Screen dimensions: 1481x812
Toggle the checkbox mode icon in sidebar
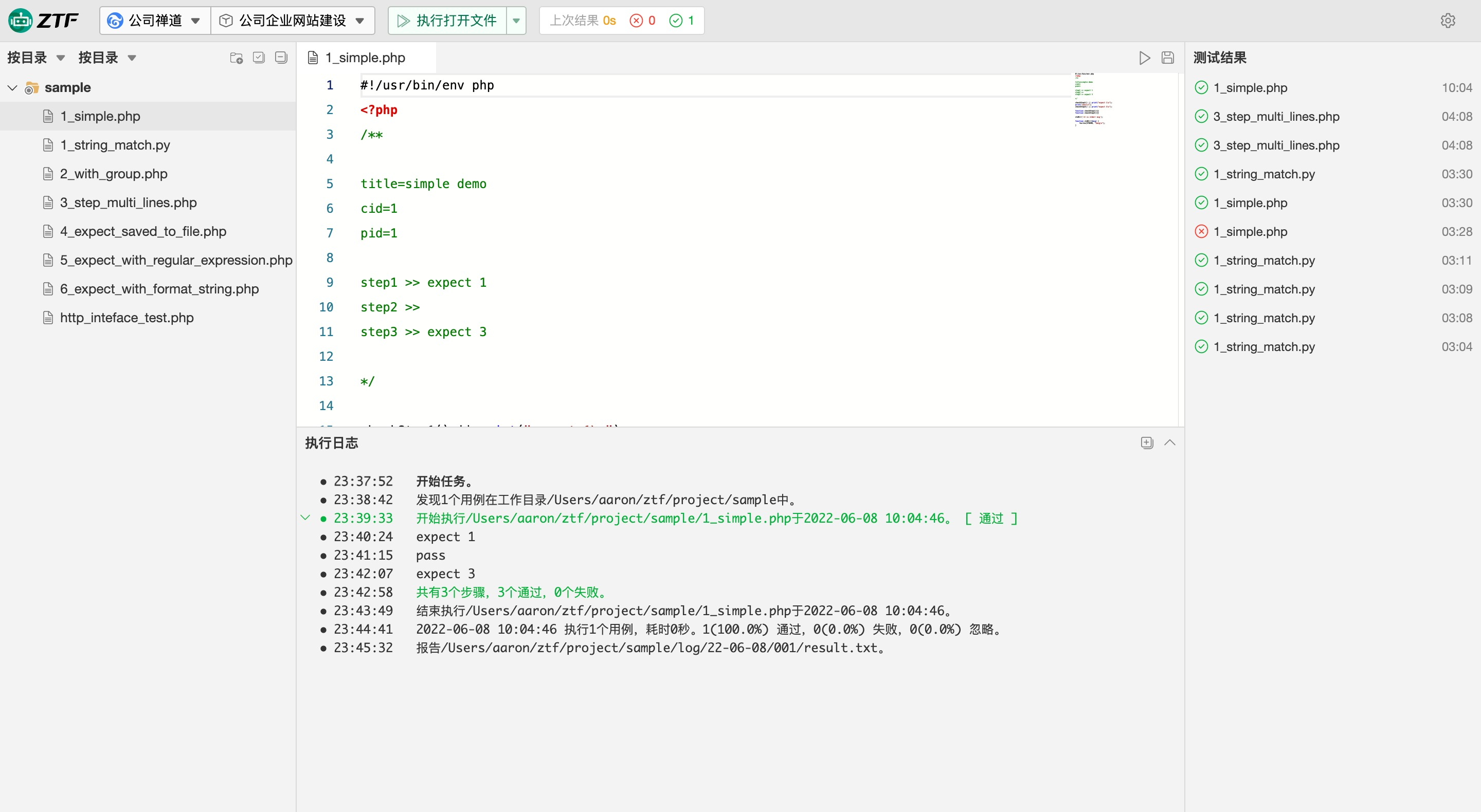(259, 58)
